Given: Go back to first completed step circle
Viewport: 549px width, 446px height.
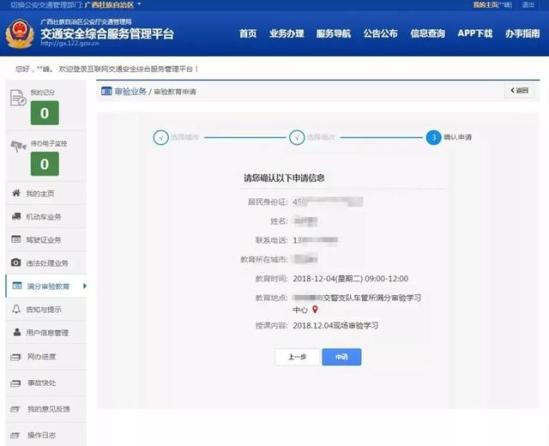Looking at the screenshot, I should 161,138.
